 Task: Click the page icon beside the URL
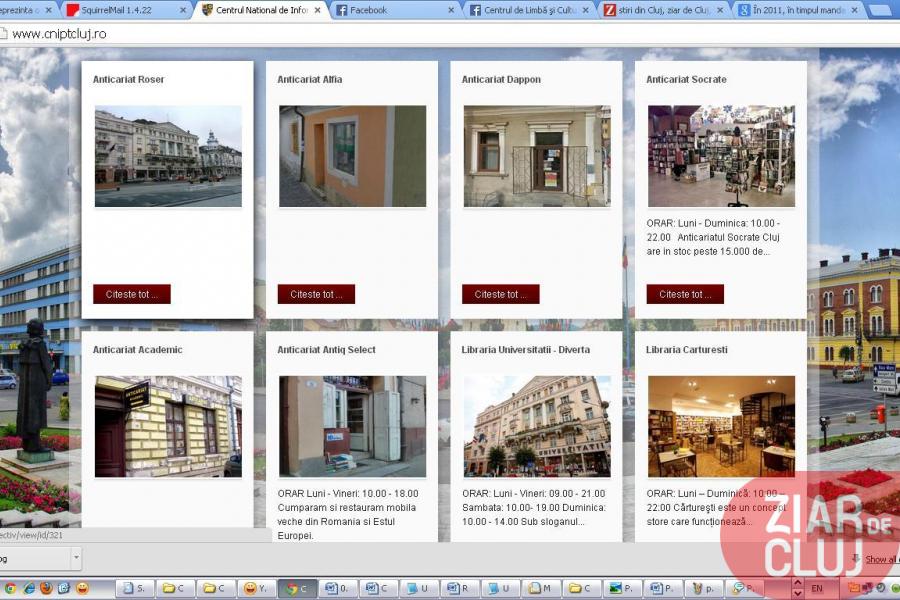pyautogui.click(x=3, y=34)
